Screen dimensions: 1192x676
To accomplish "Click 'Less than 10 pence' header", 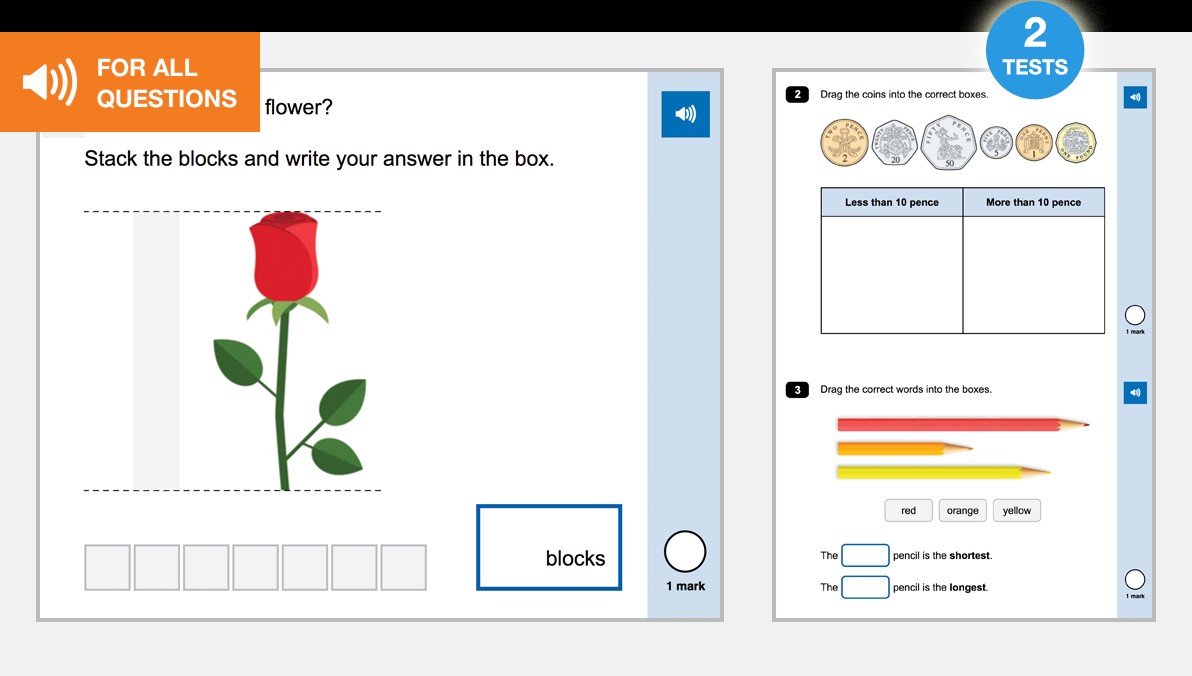I will [x=892, y=202].
